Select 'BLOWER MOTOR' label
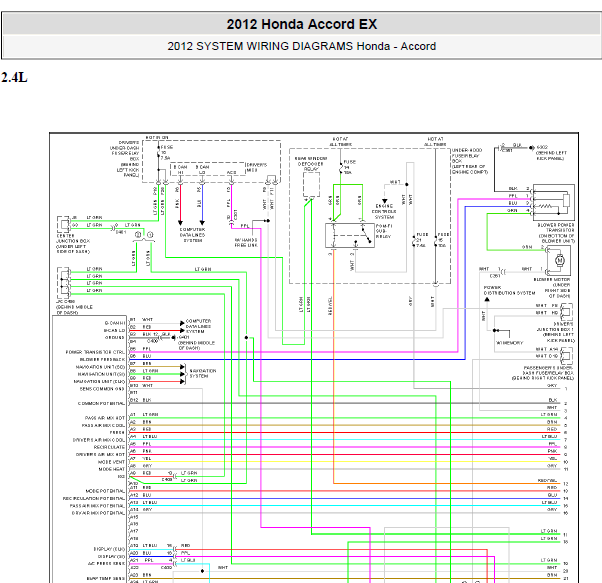Image resolution: width=602 pixels, height=583 pixels. [x=552, y=280]
